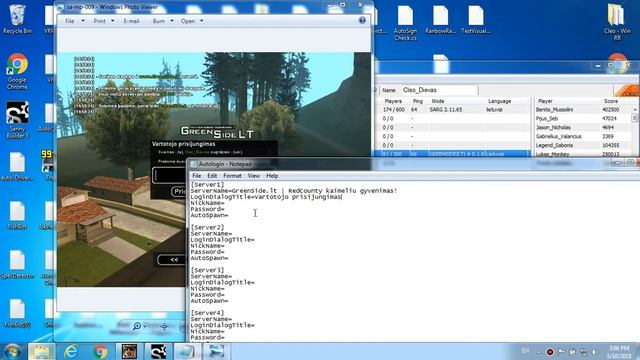The width and height of the screenshot is (640, 360).
Task: Select the AutoSign Check.cs desktop file
Action: click(405, 23)
